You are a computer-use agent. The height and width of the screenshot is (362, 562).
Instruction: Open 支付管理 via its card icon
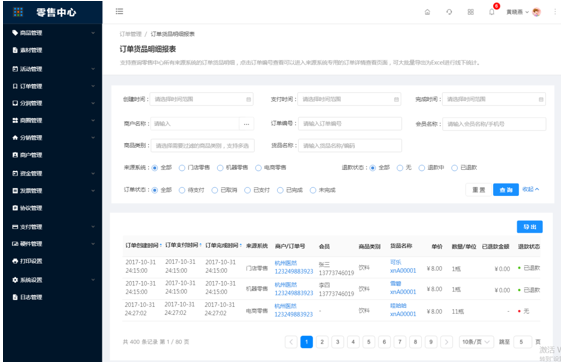click(x=15, y=227)
